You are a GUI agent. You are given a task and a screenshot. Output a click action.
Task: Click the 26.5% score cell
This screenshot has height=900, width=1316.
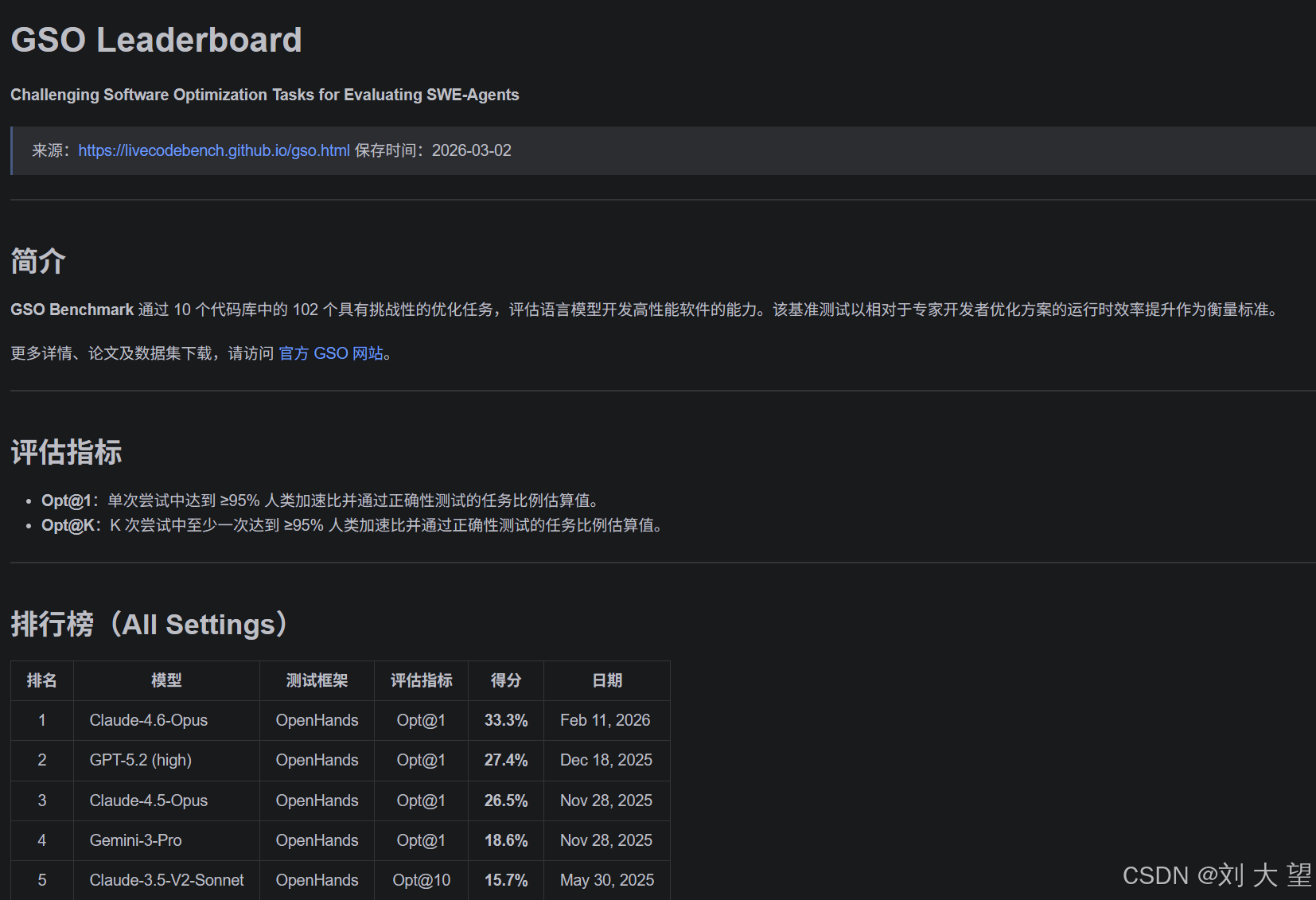pos(506,801)
